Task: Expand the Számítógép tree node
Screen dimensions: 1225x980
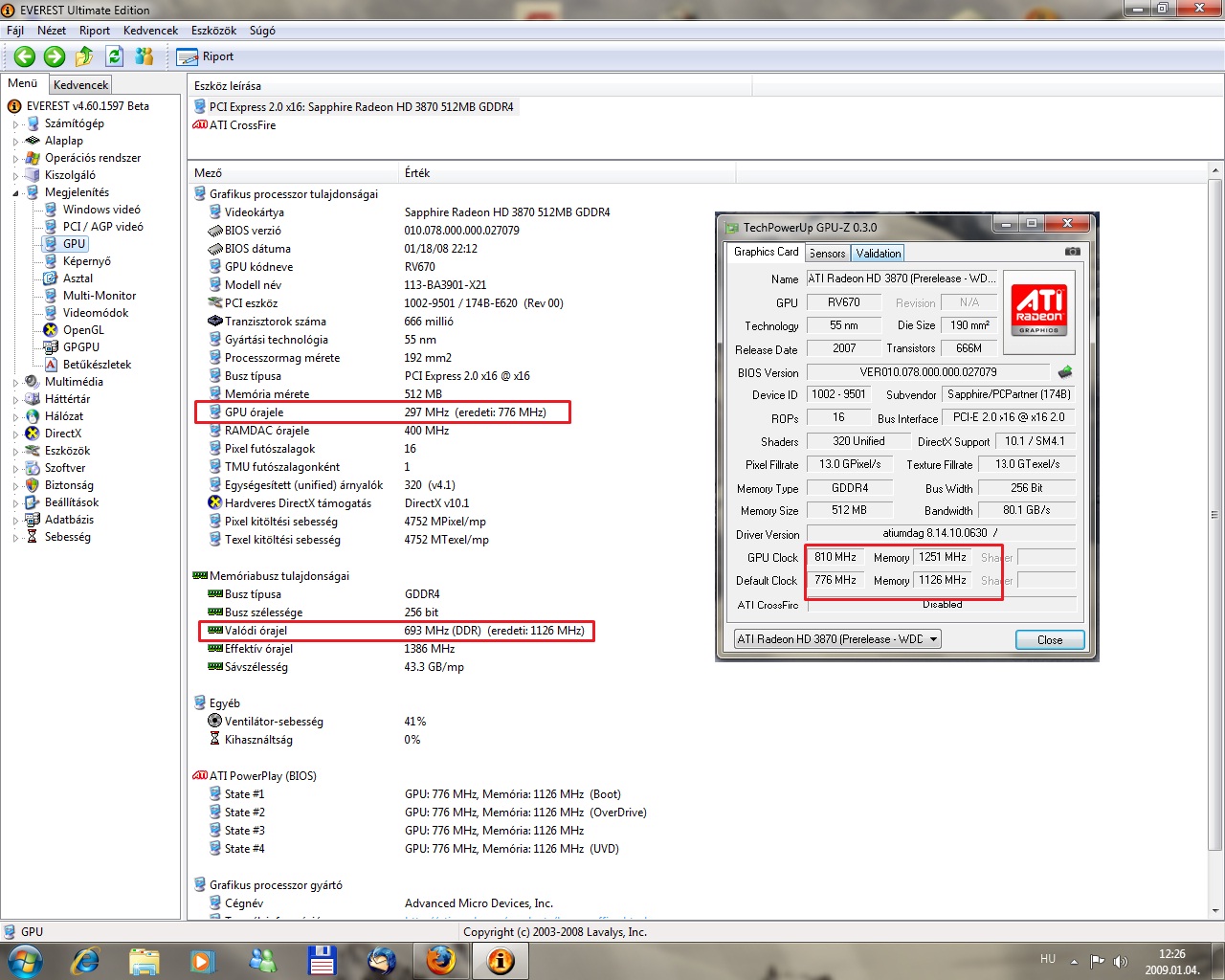Action: (x=15, y=124)
